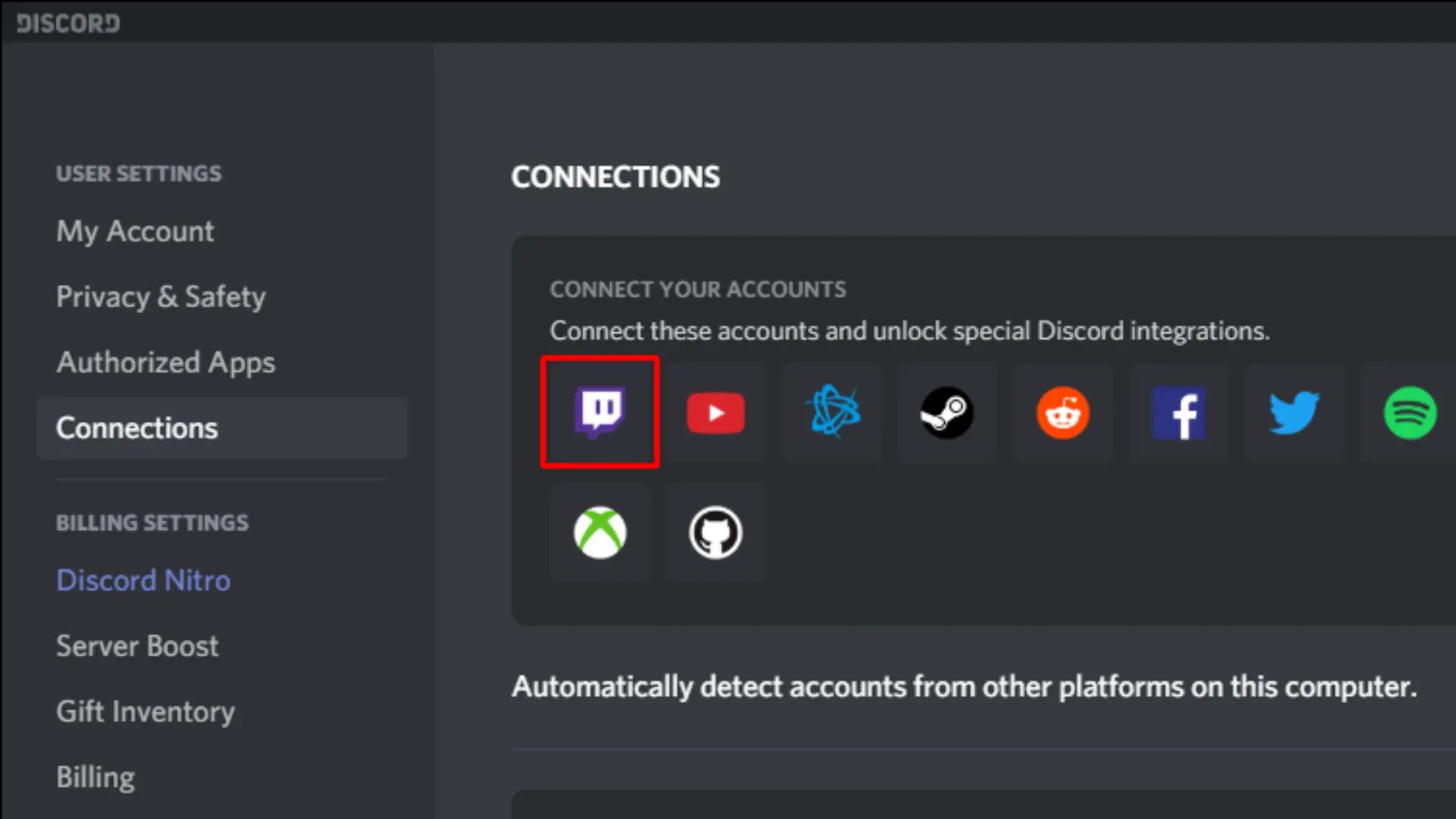Click the Discord logo text in the title bar
Screen dimensions: 1456x819
[x=68, y=23]
